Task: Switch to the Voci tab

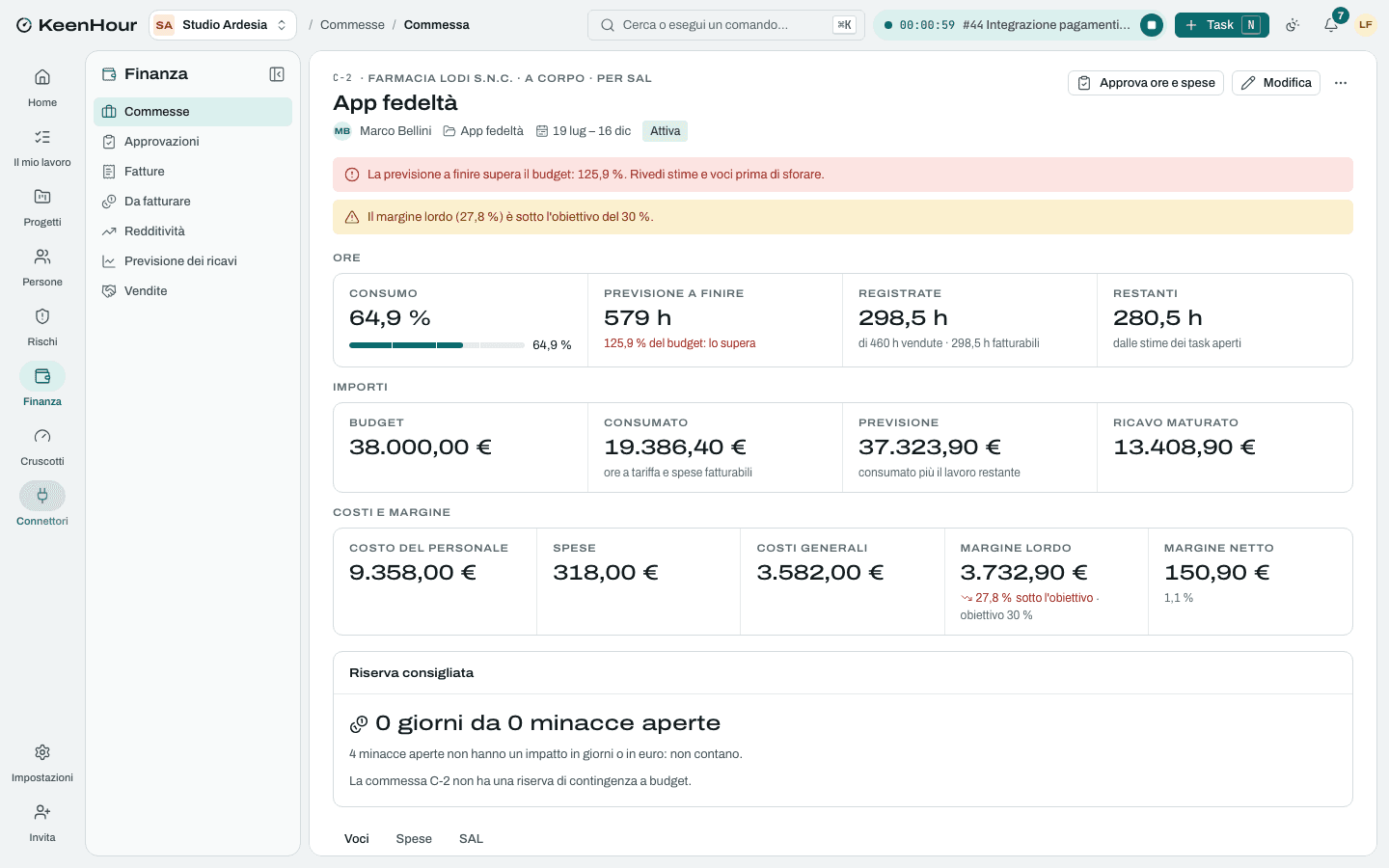Action: tap(357, 838)
